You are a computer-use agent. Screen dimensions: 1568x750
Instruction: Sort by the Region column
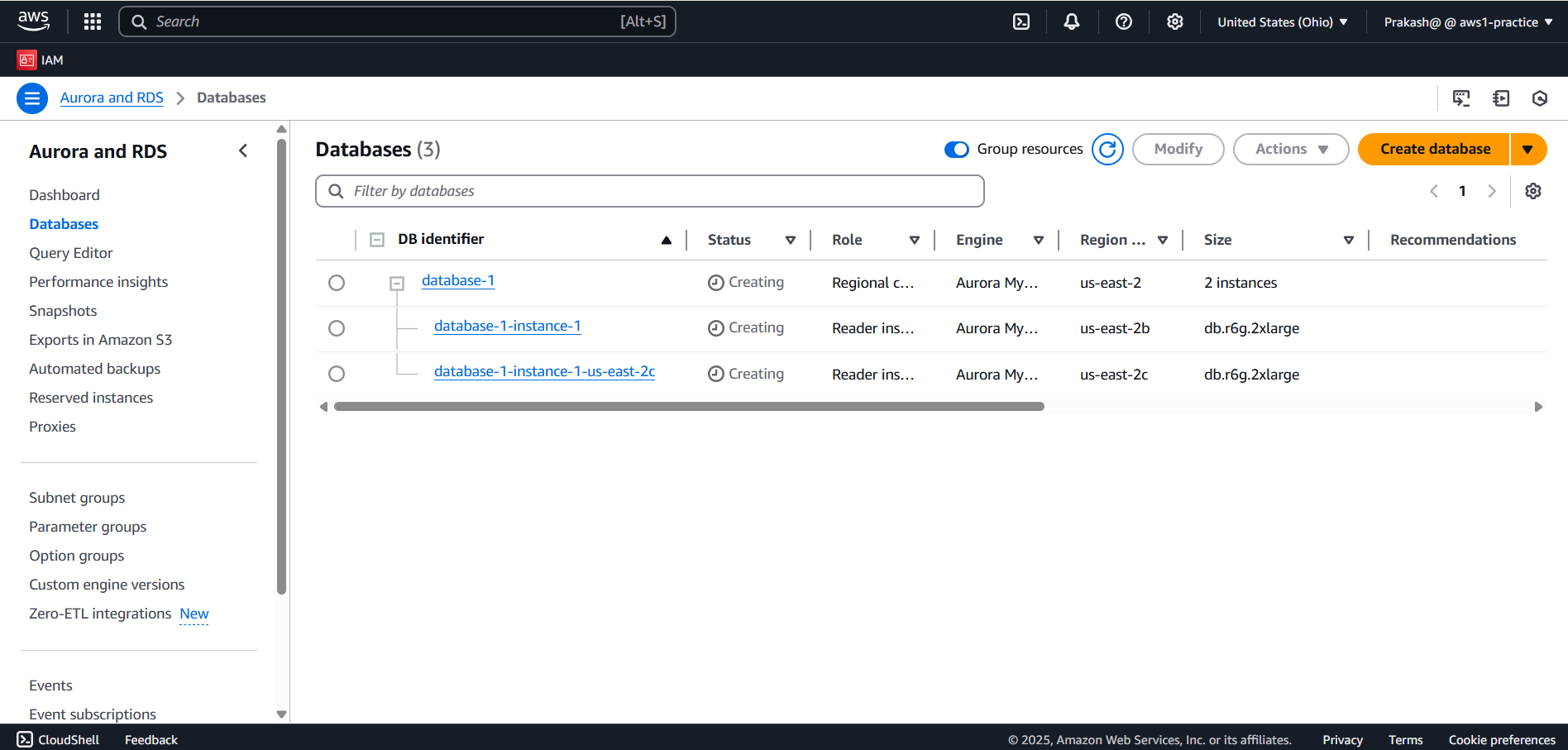(1163, 240)
